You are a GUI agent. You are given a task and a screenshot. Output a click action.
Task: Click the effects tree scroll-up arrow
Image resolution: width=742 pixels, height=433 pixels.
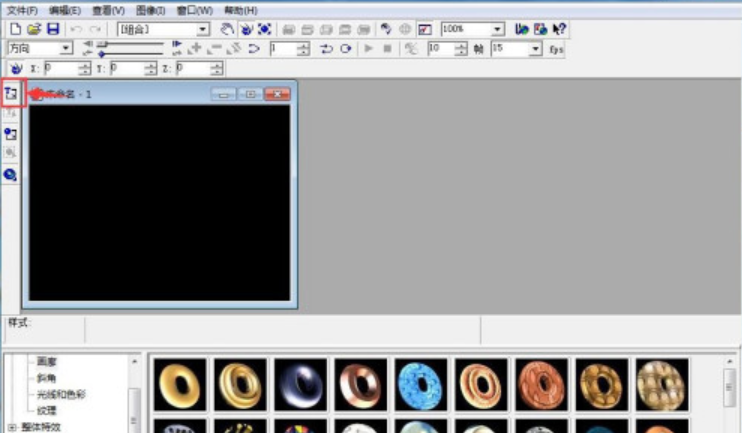134,362
